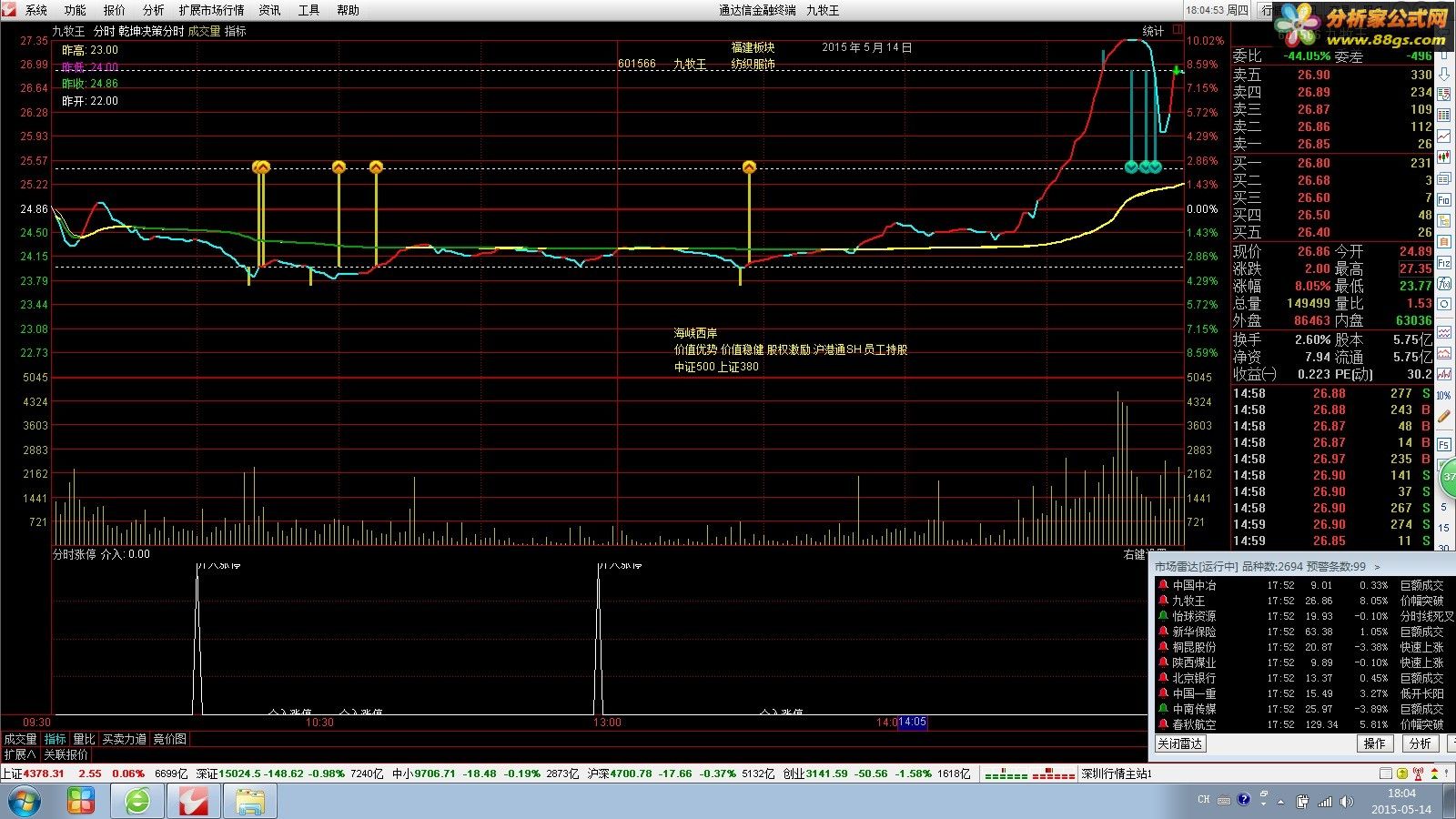Open the 扩展市场行情 menu
Image resolution: width=1456 pixels, height=819 pixels.
(211, 10)
